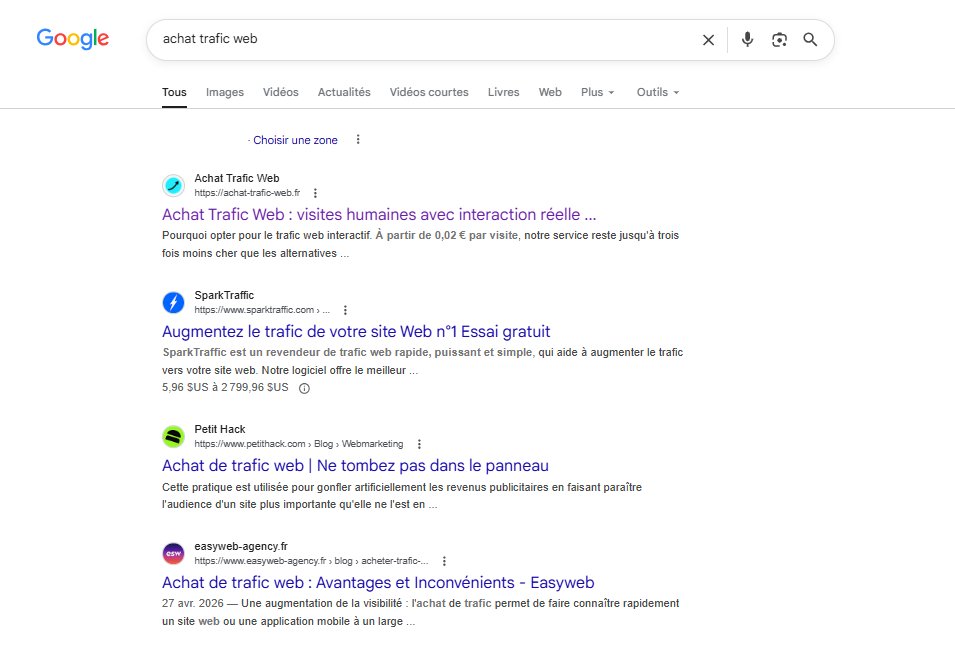Click the 'easyweb-agency.fr' site name

pos(241,546)
